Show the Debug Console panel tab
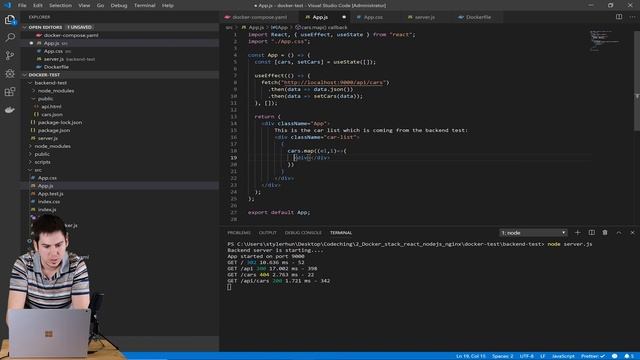The height and width of the screenshot is (360, 640). pos(303,233)
